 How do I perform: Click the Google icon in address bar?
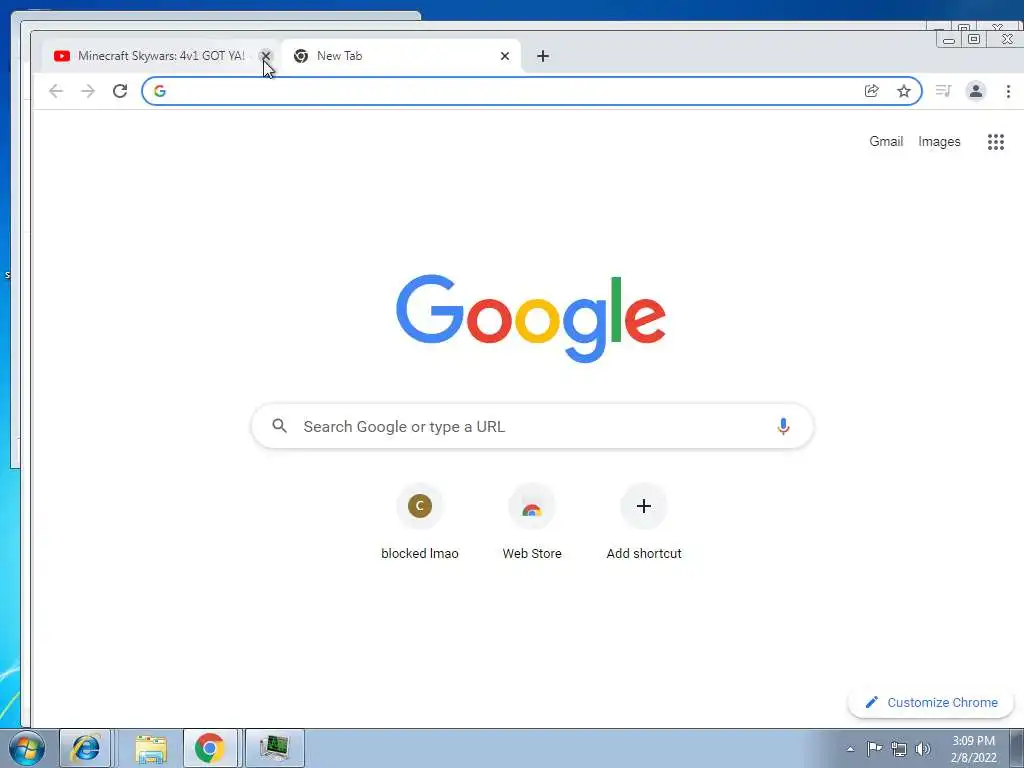click(159, 91)
